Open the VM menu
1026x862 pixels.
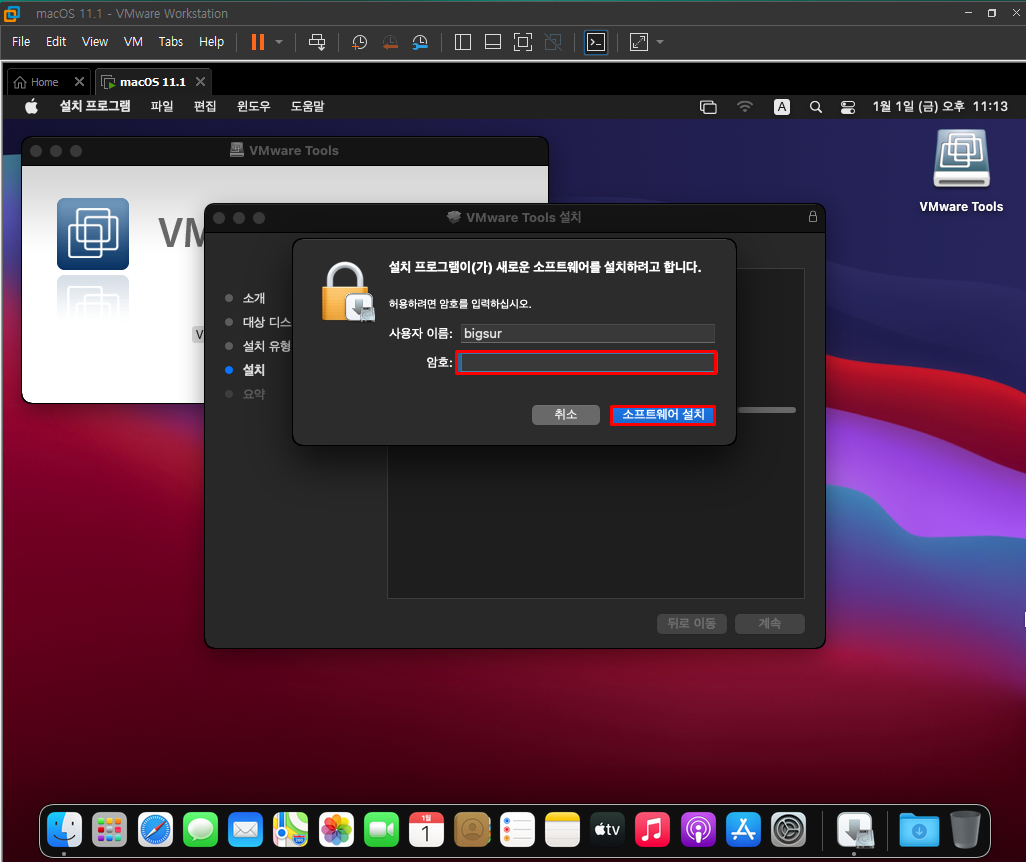point(133,42)
